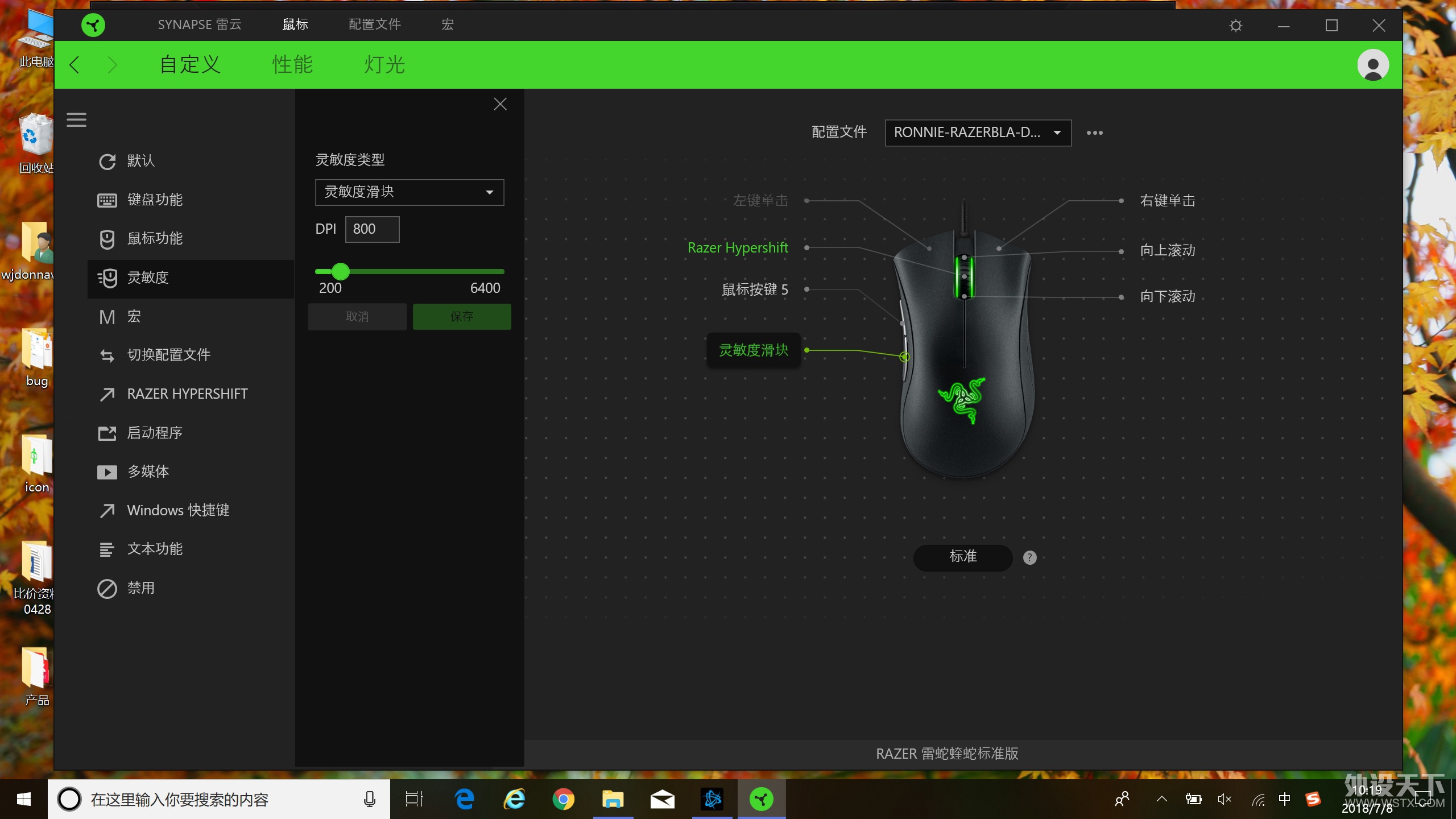
Task: Click the Razer Synapse logo icon
Action: click(x=93, y=25)
